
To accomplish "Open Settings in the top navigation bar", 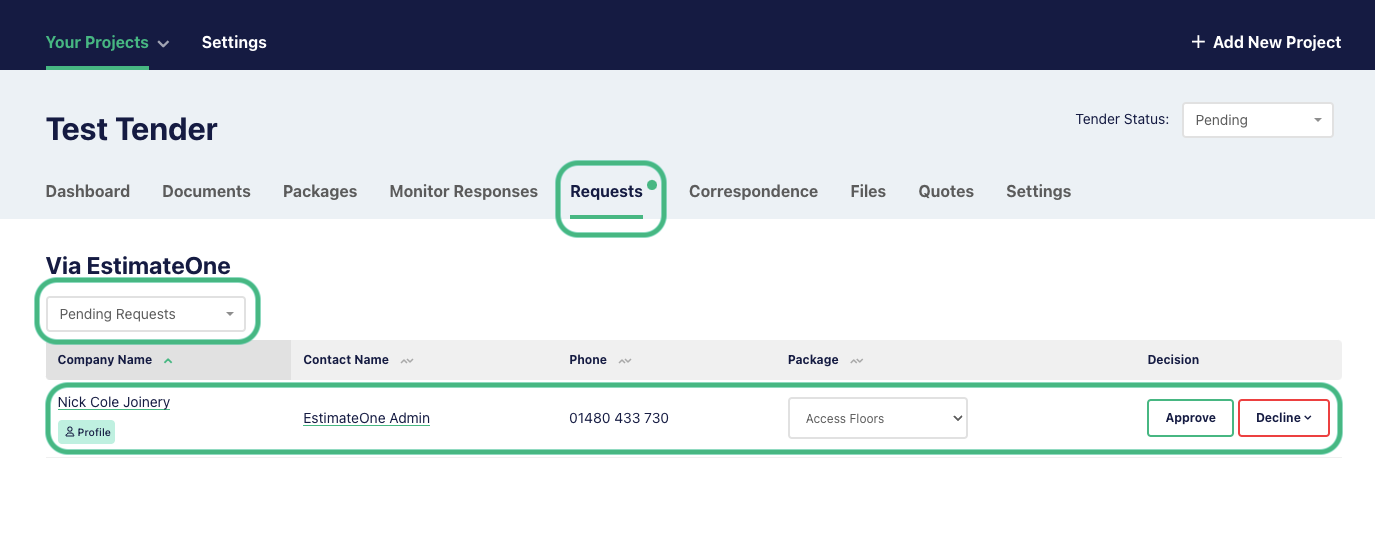I will coord(234,42).
